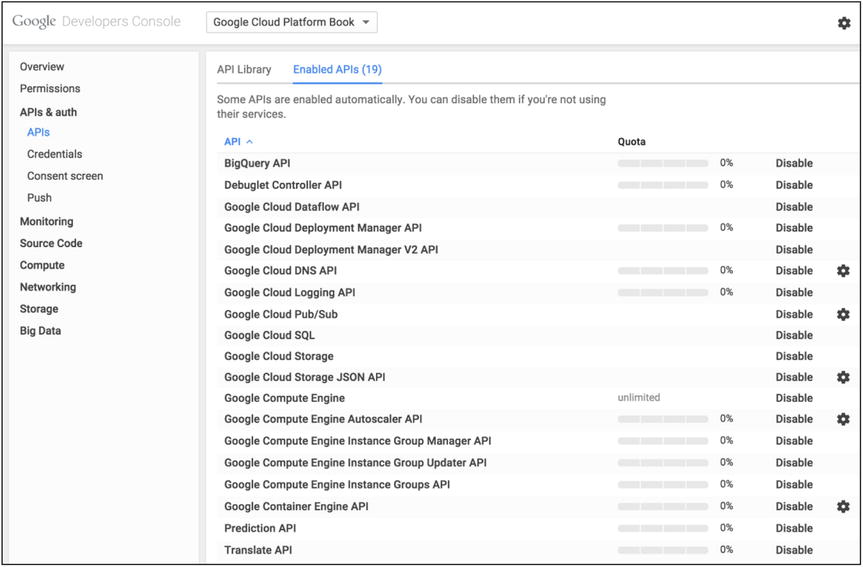Image resolution: width=863 pixels, height=567 pixels.
Task: Open the Prediction API entry
Action: (260, 528)
